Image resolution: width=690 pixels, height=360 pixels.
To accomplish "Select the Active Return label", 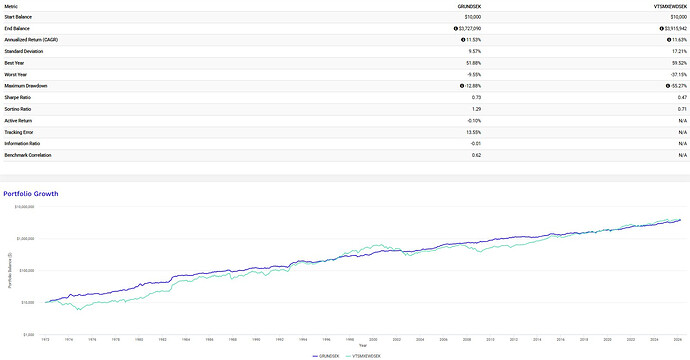I will [18, 121].
